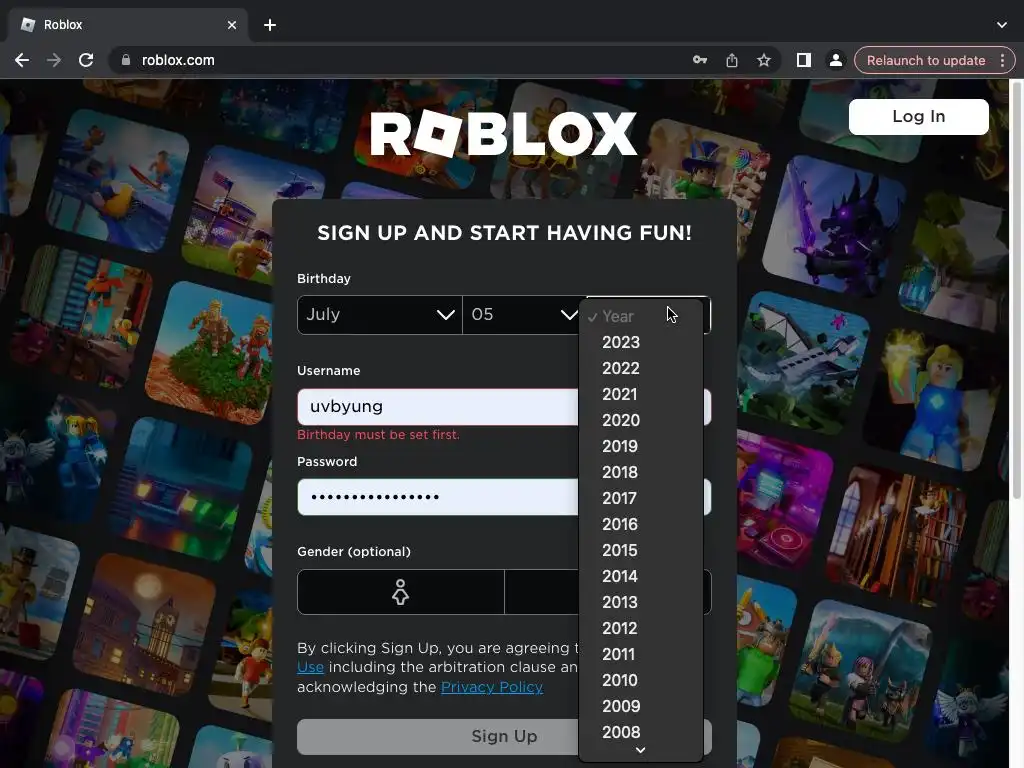Select 2019 from the year list

[x=641, y=446]
